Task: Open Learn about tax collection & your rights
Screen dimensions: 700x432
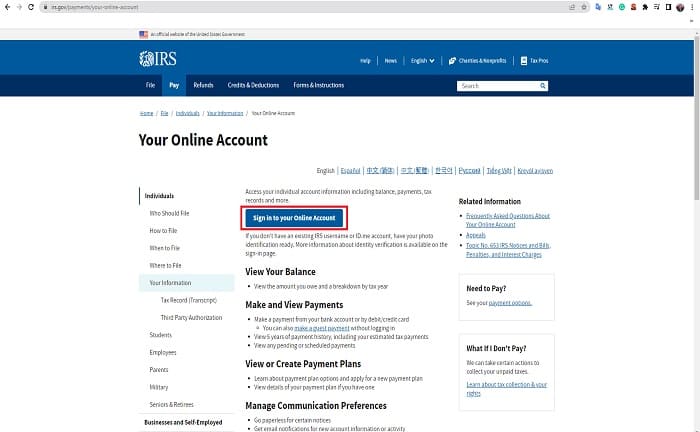Action: (x=507, y=389)
